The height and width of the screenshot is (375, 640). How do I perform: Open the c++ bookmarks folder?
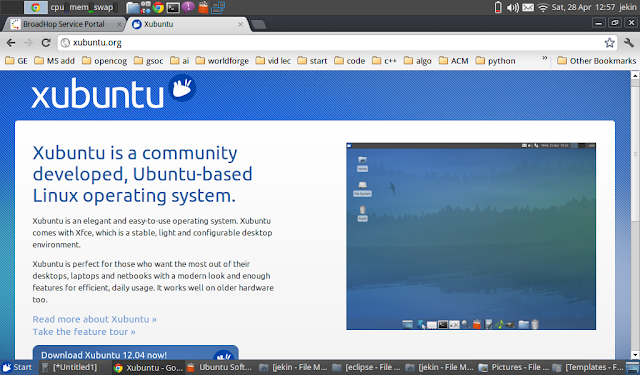tap(384, 61)
